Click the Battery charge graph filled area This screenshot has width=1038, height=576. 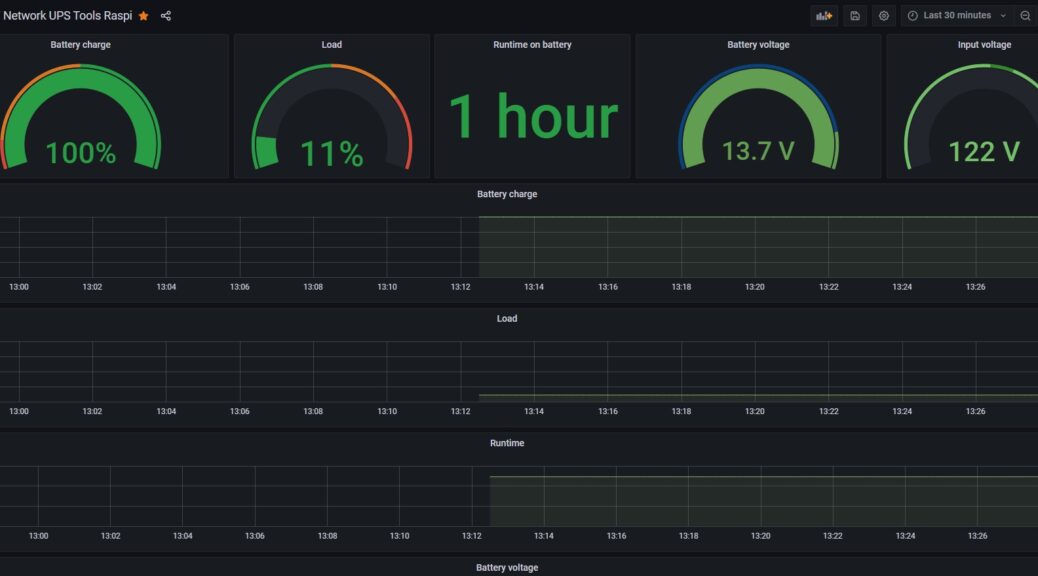point(758,247)
